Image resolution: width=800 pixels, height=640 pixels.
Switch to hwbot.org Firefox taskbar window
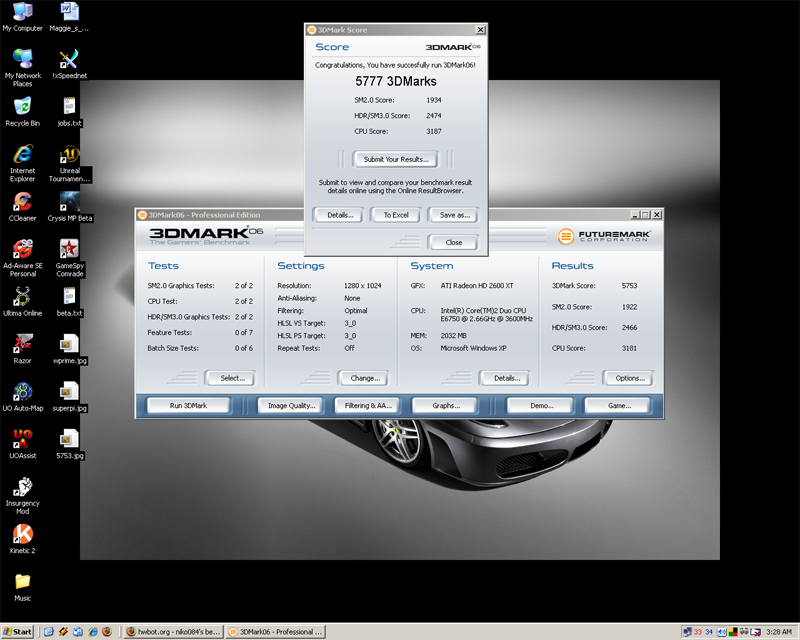click(x=173, y=632)
